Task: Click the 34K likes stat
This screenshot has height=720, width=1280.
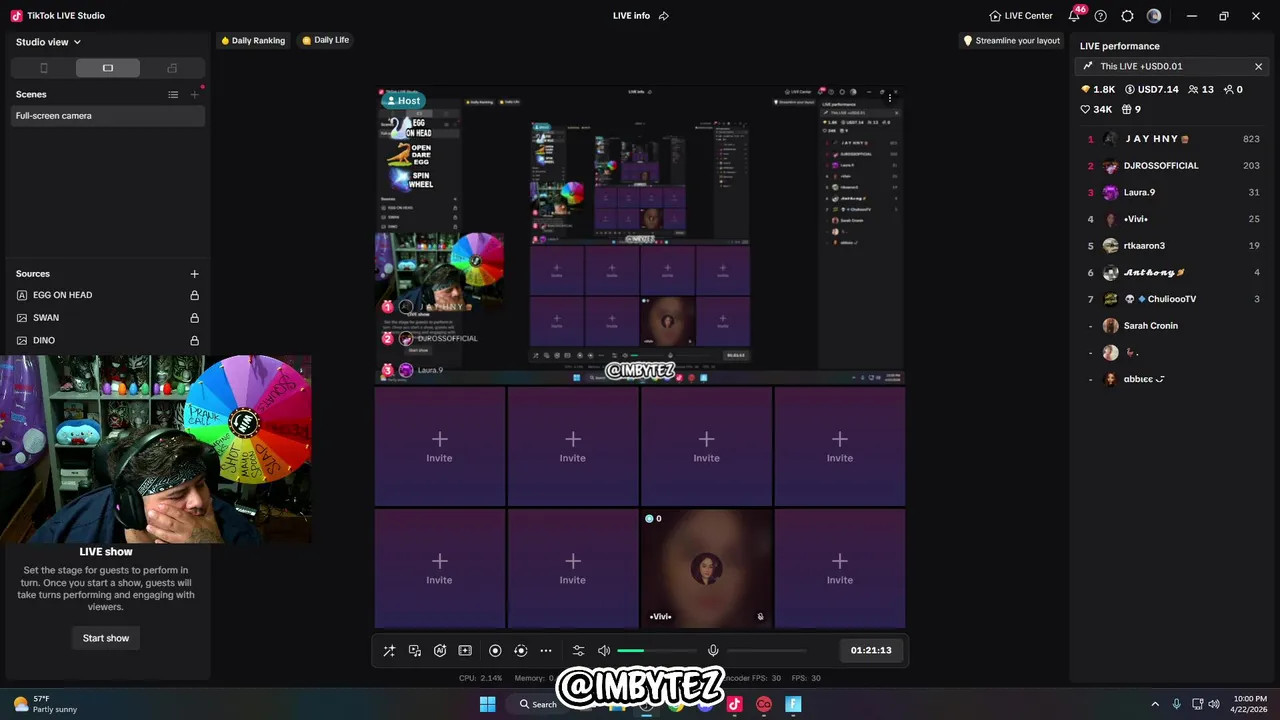Action: (1096, 110)
